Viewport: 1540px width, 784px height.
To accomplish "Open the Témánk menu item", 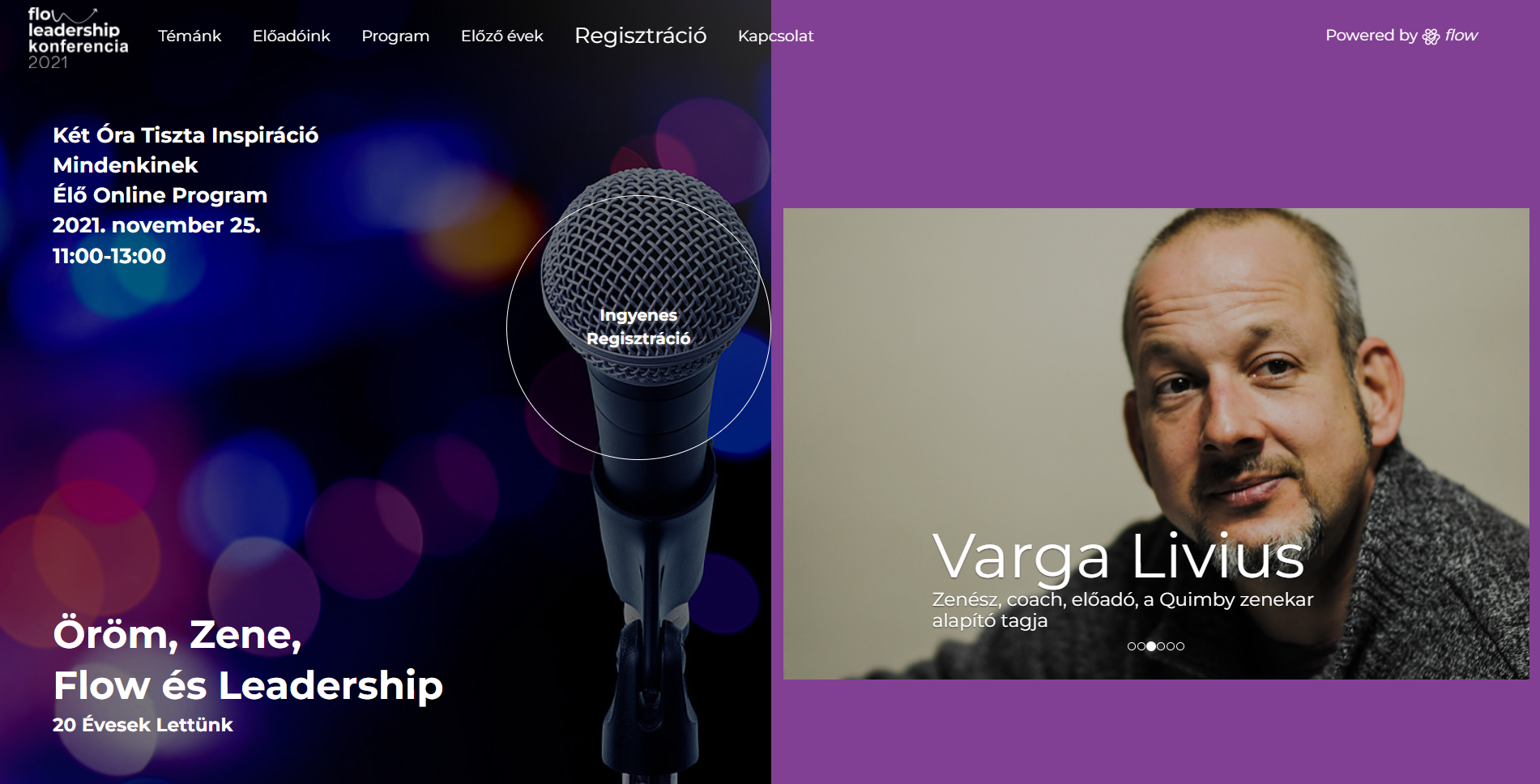I will click(x=190, y=36).
